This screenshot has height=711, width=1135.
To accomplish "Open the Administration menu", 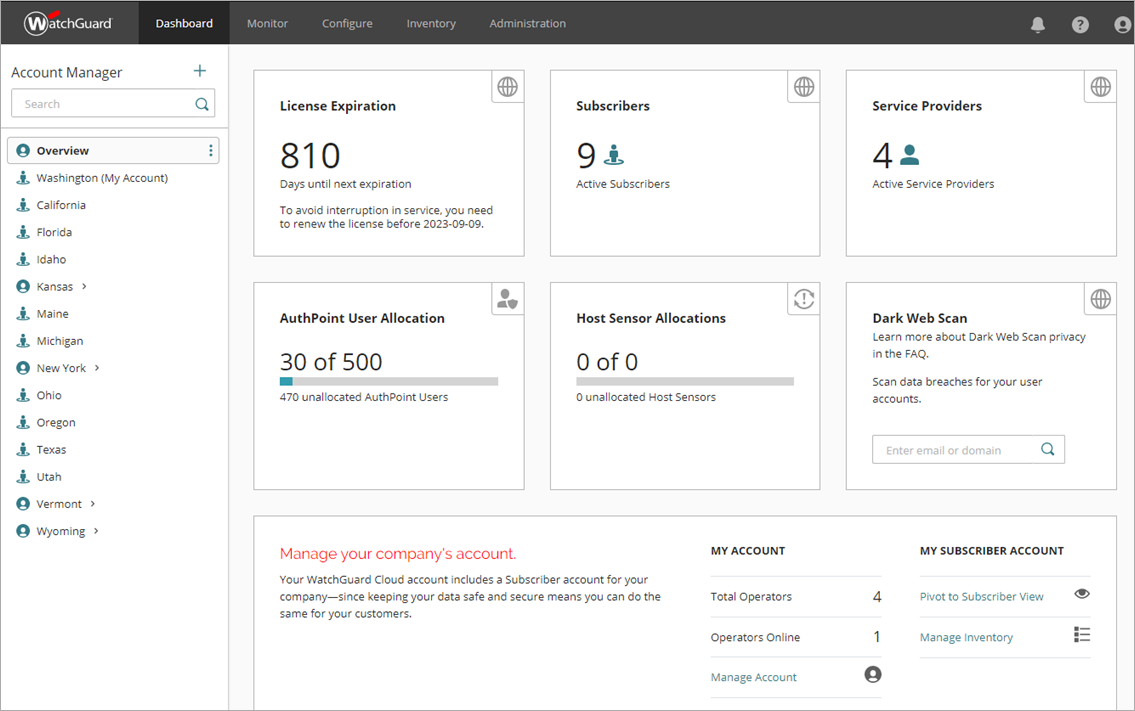I will pyautogui.click(x=527, y=23).
